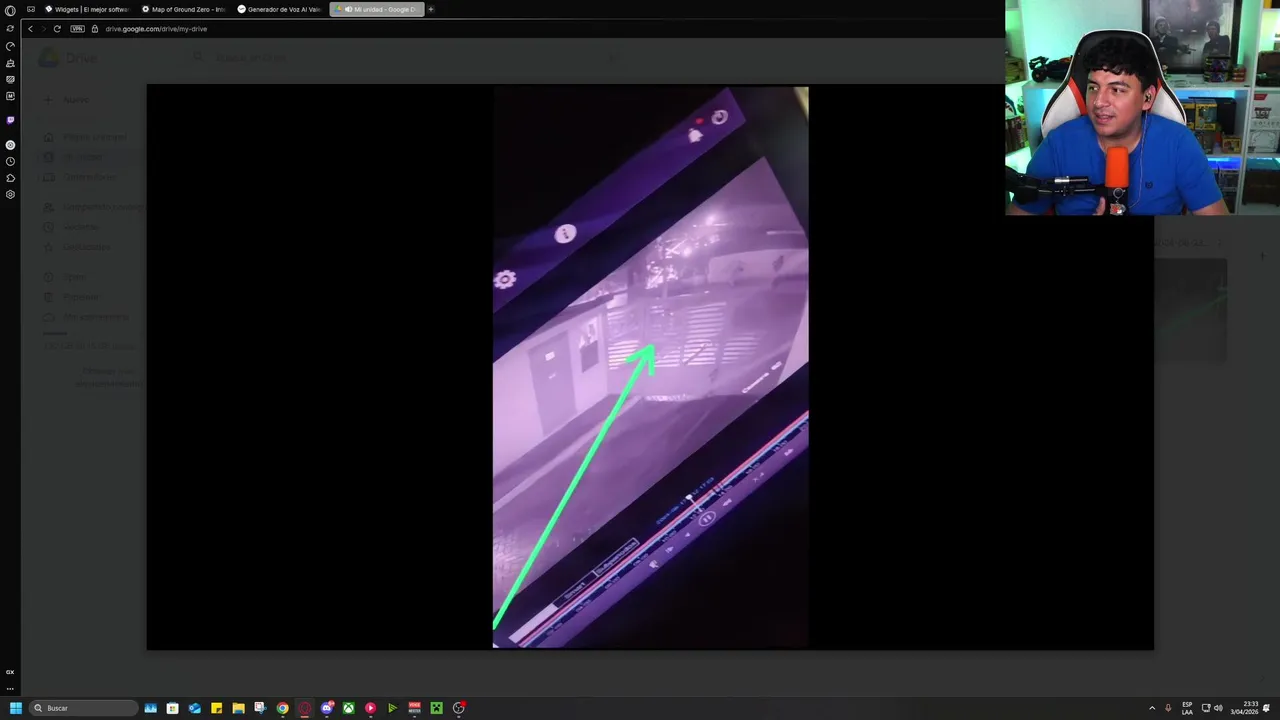Toggle the VPN badge in the address bar
The width and height of the screenshot is (1280, 720).
pos(77,29)
